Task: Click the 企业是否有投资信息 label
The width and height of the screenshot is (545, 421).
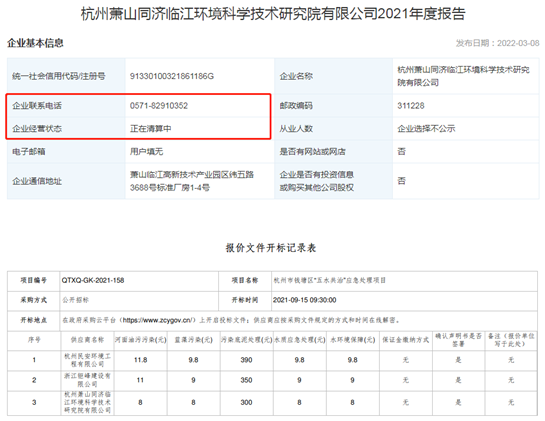Action: pos(317,175)
